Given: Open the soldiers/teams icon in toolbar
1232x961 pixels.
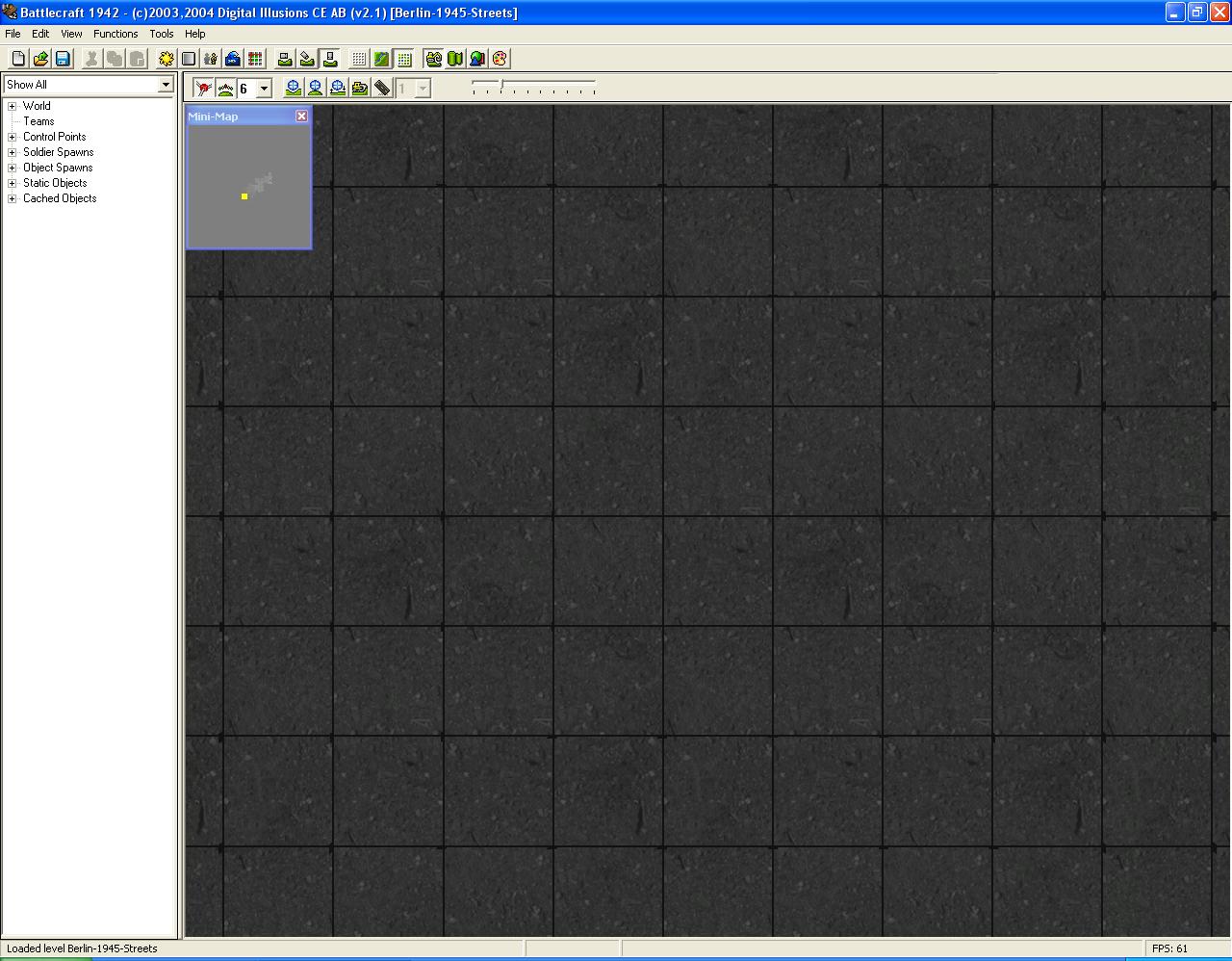Looking at the screenshot, I should 211,59.
